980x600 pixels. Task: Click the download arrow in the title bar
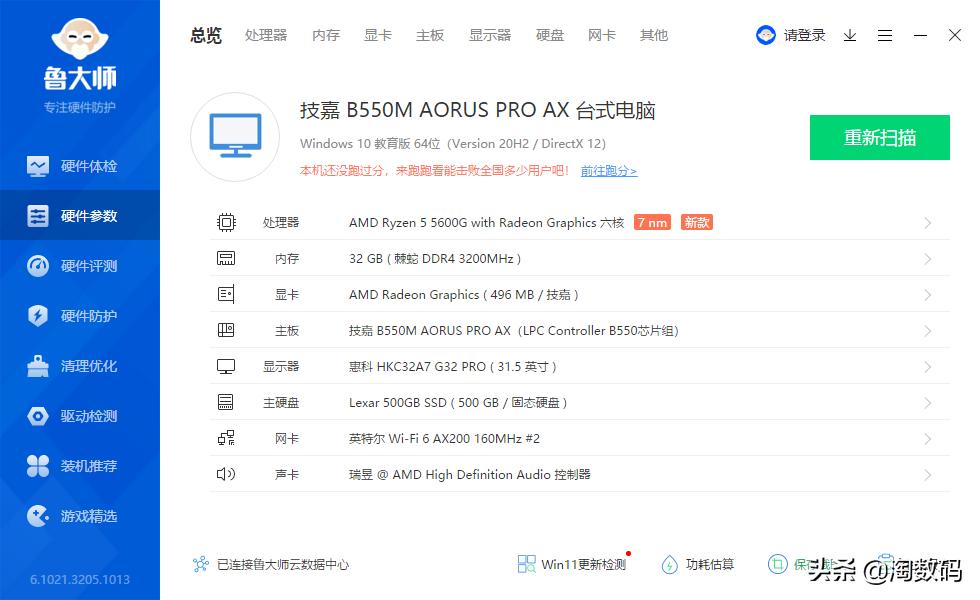click(850, 35)
